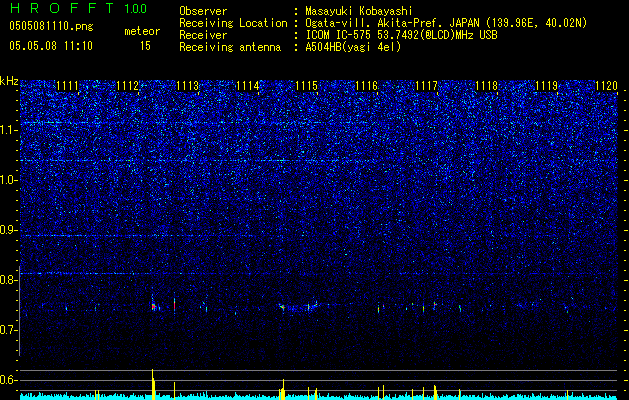Select the 1.0 kHz frequency label
629x400 pixels.
tap(9, 181)
